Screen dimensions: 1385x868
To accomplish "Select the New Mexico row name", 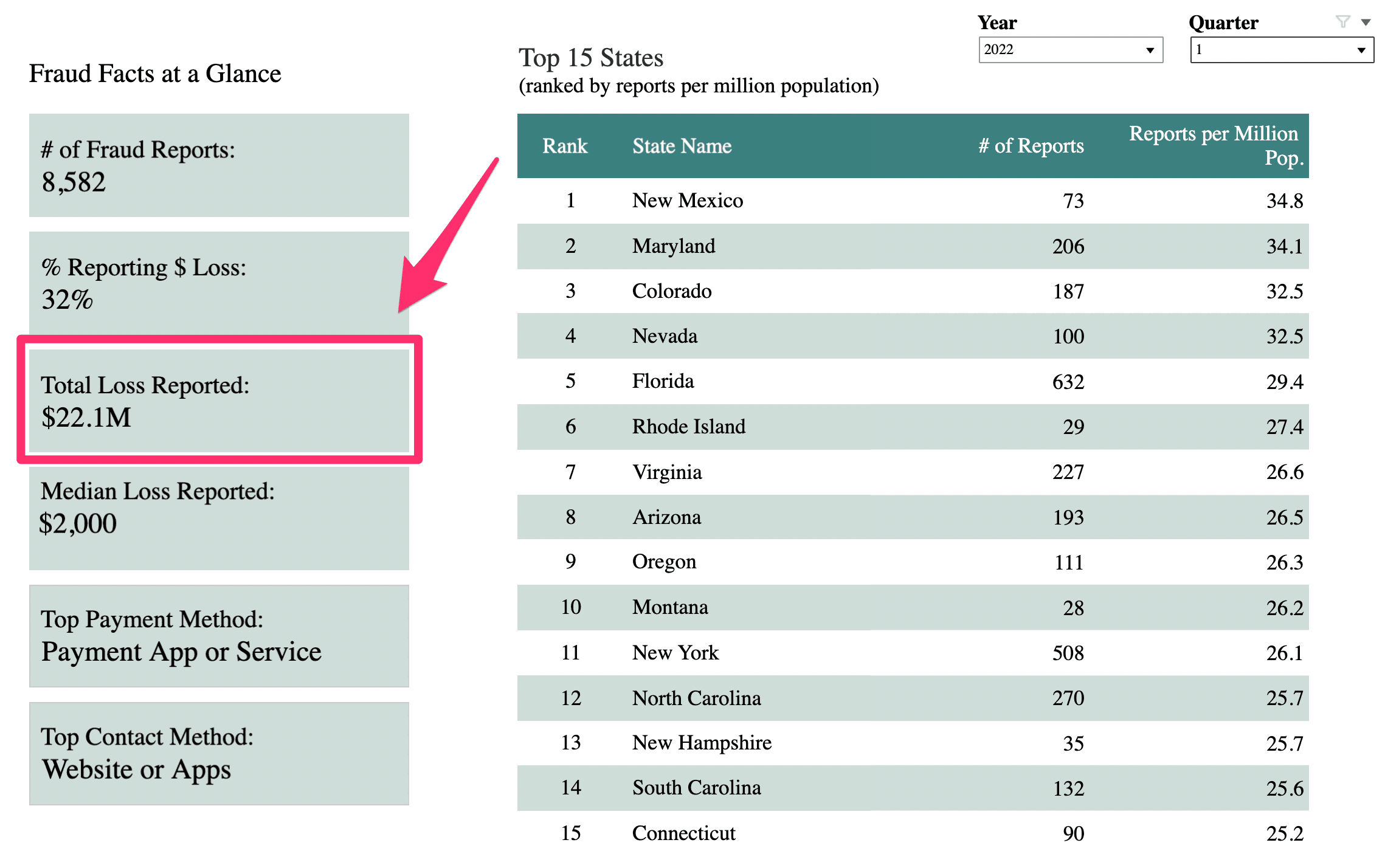I will [x=687, y=201].
